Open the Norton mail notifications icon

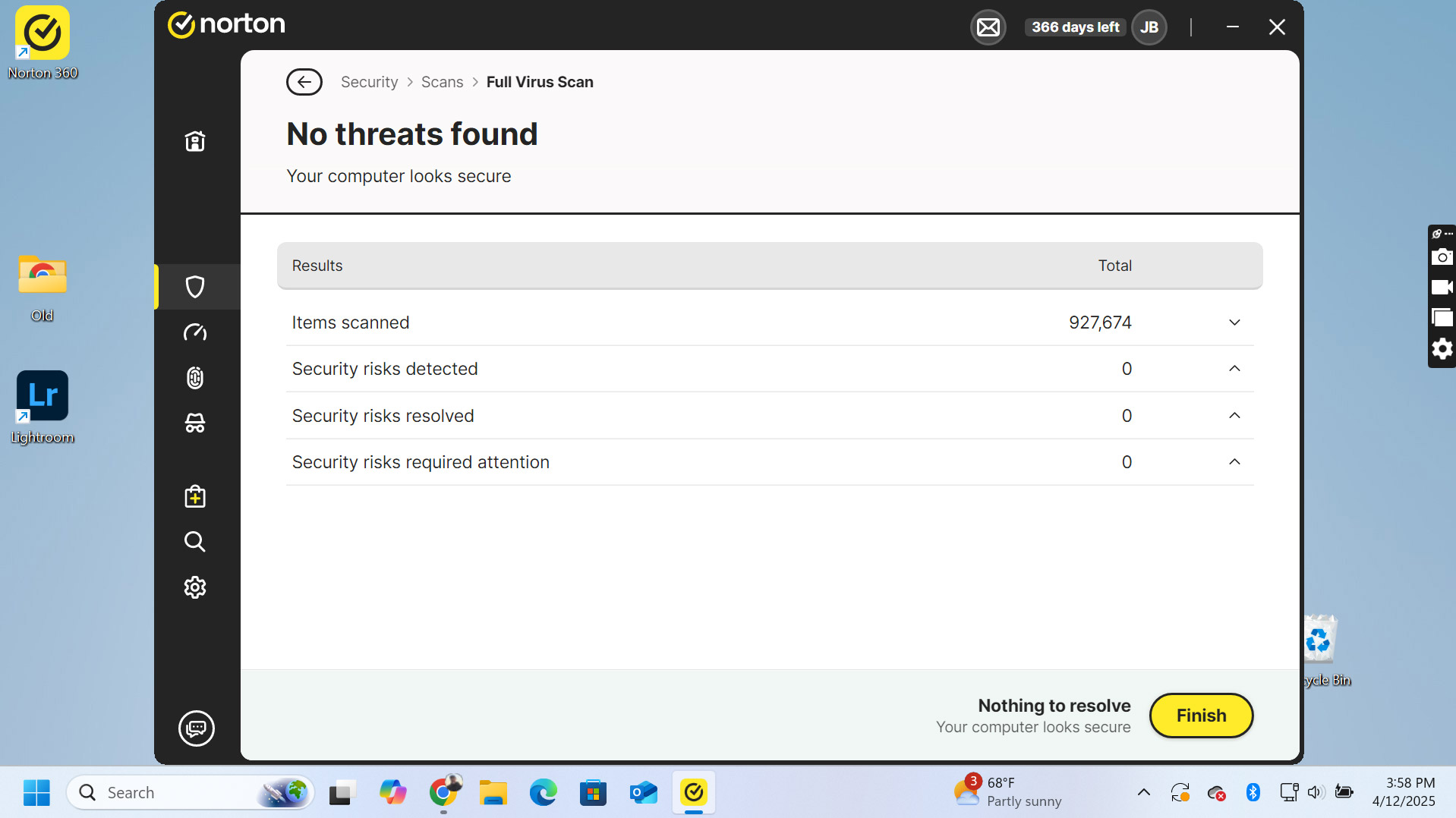[988, 28]
